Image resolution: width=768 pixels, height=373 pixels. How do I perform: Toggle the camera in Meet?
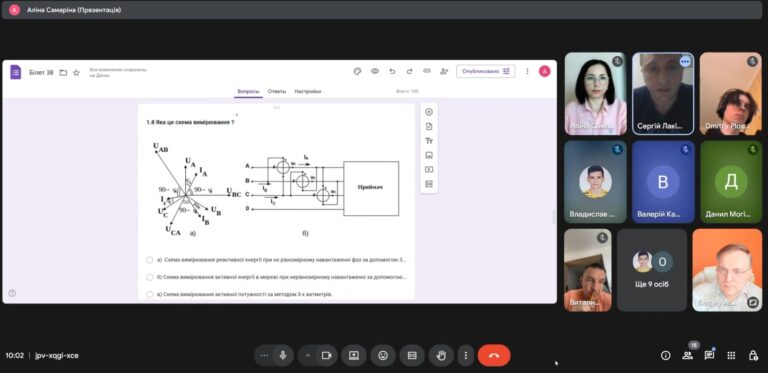point(326,356)
